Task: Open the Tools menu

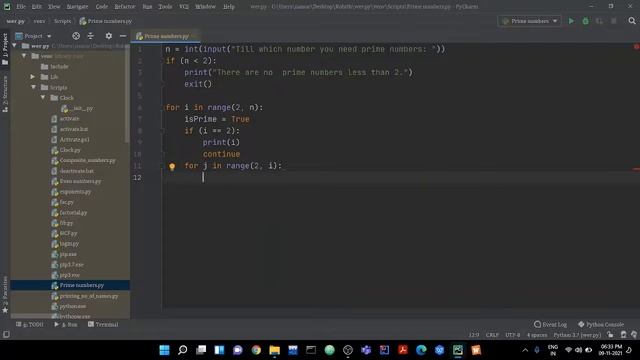Action: tap(165, 7)
